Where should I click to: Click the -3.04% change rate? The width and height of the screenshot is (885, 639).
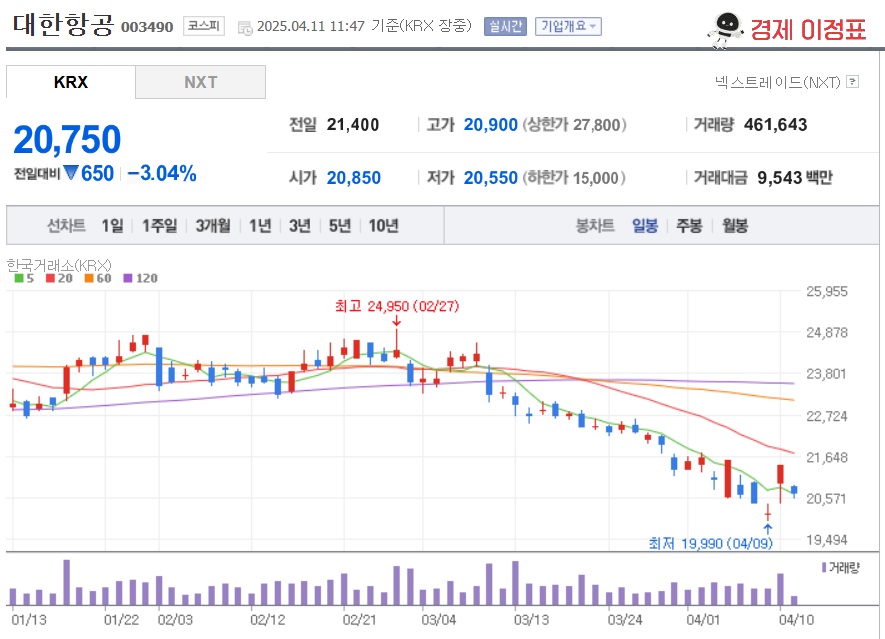(162, 173)
